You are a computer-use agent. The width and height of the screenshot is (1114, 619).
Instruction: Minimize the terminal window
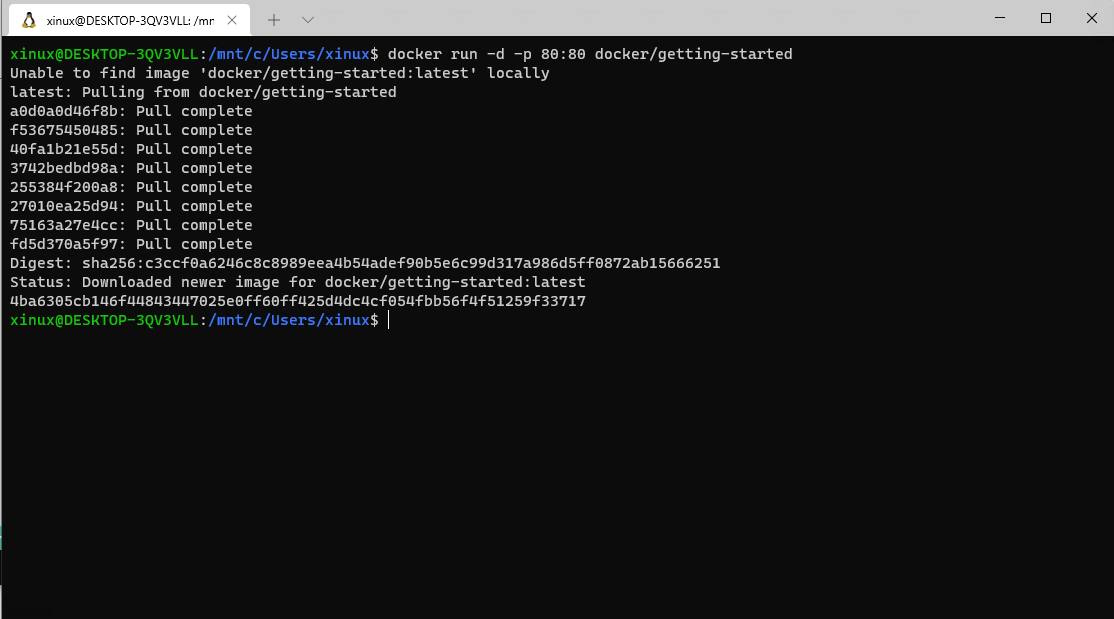[999, 18]
